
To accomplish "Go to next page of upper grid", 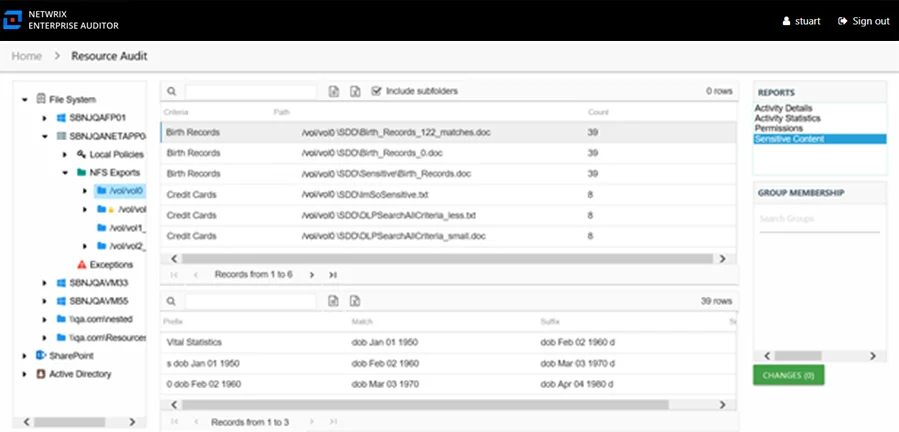I will [x=312, y=275].
